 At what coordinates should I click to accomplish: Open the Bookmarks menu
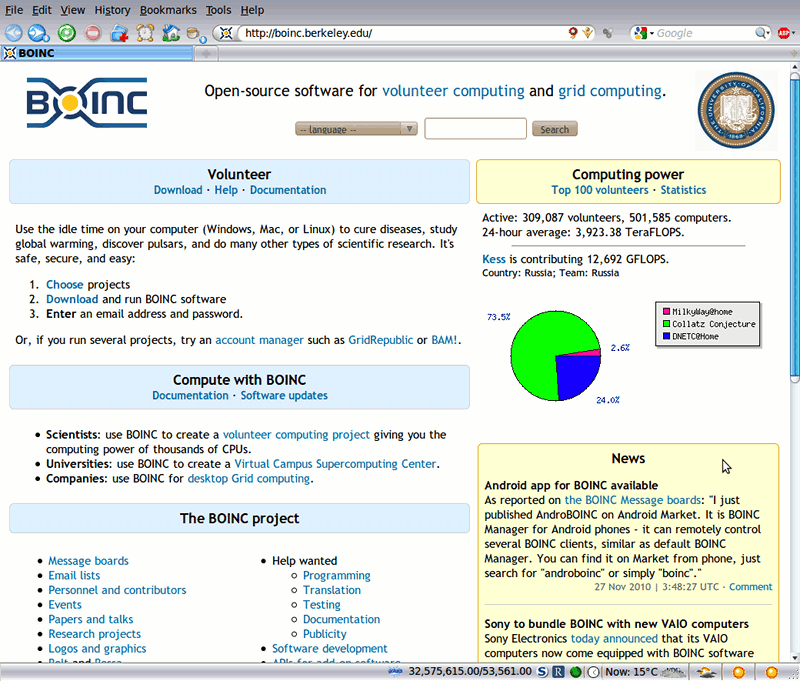168,10
